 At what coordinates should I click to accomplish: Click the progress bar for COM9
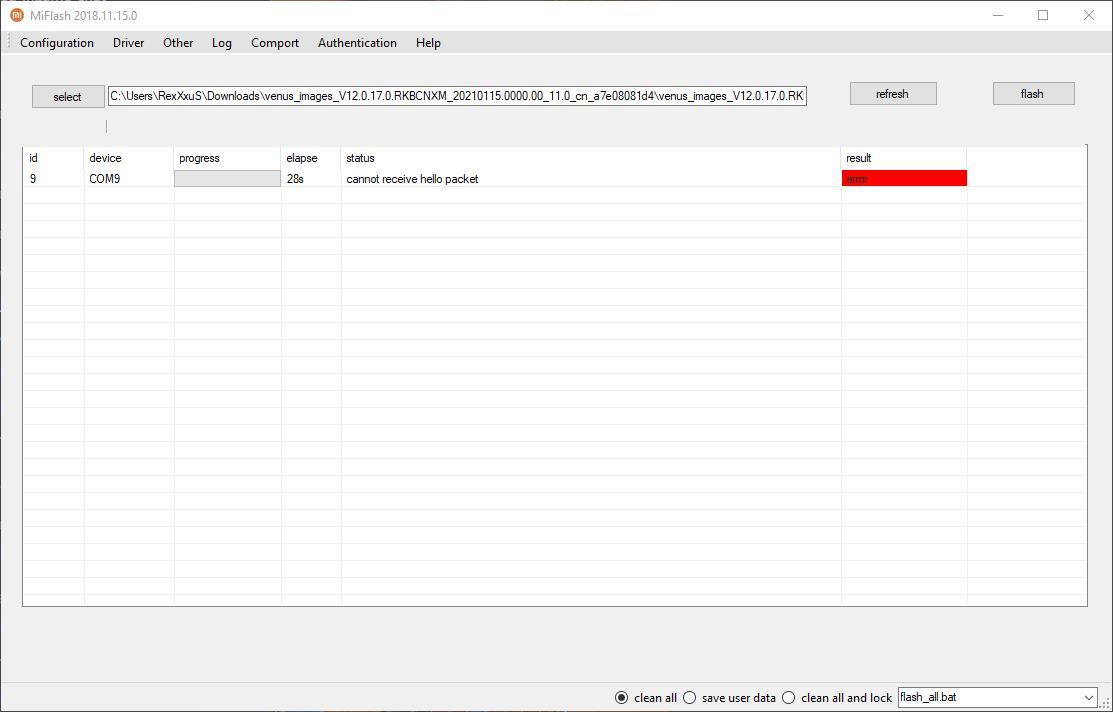click(227, 179)
